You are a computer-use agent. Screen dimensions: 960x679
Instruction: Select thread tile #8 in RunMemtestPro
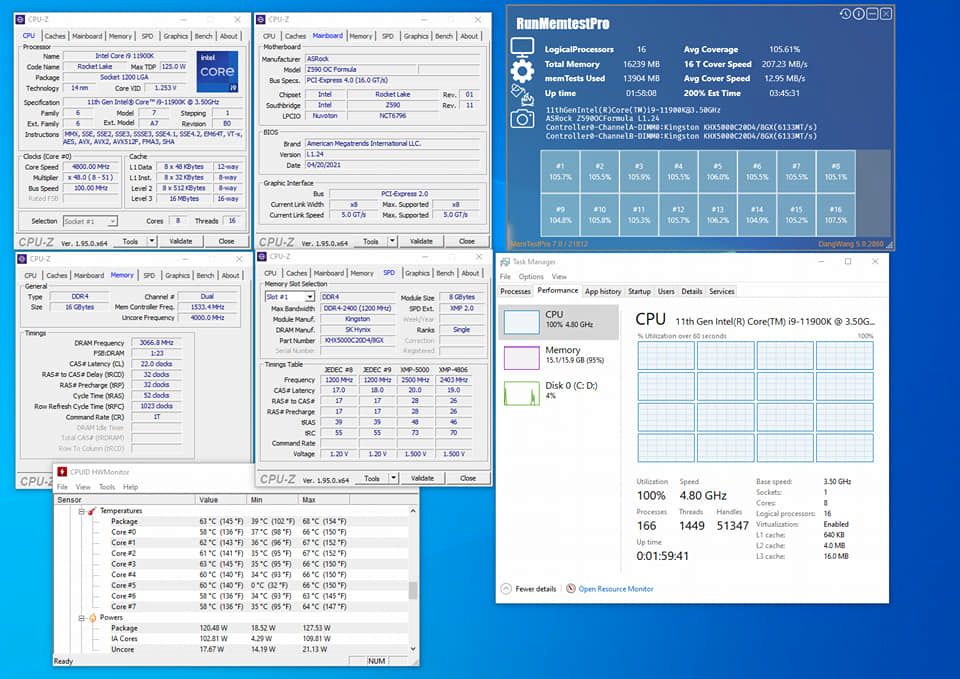tap(836, 171)
